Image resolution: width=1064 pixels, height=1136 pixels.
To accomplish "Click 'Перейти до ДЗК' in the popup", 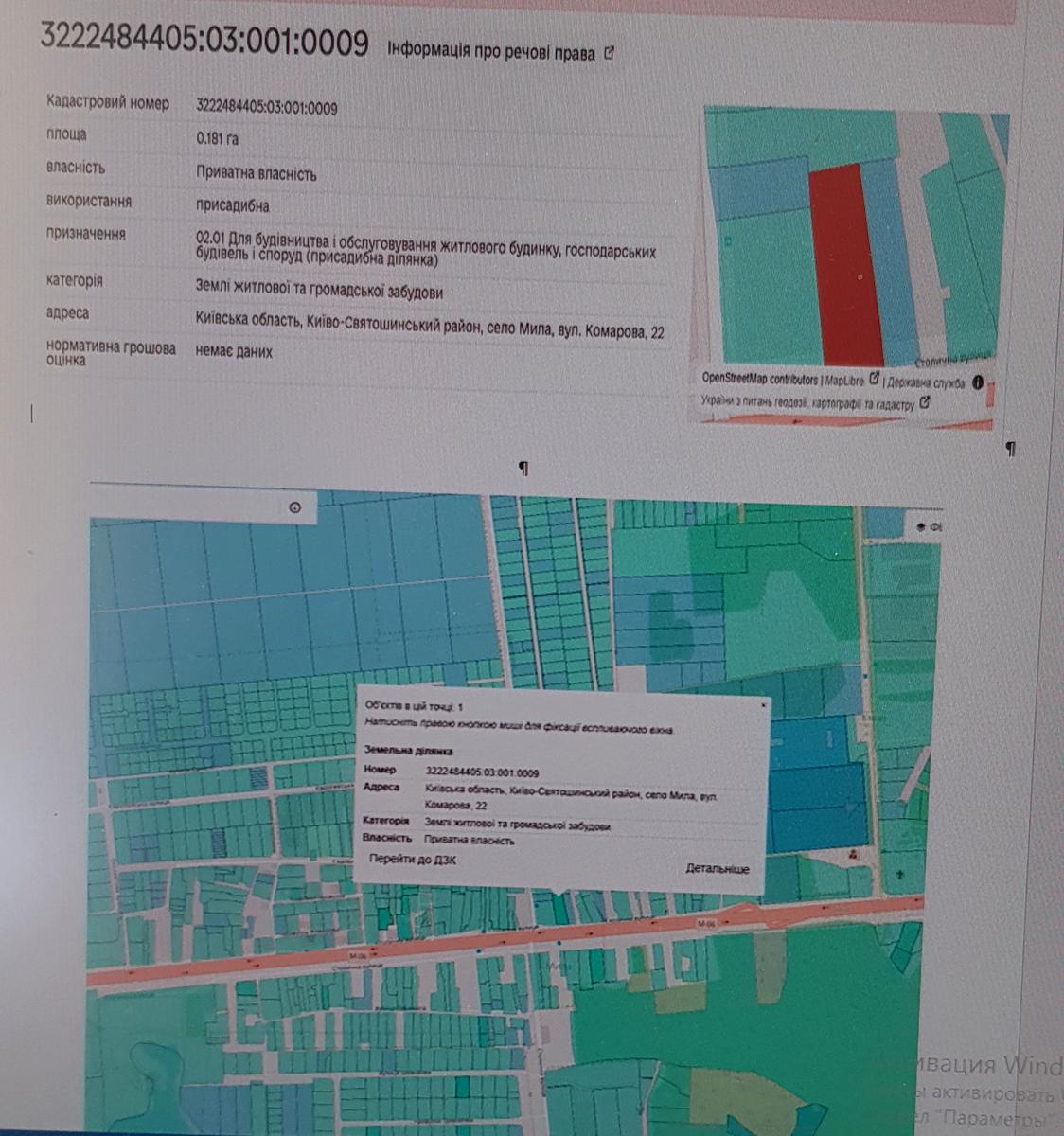I will (x=413, y=860).
